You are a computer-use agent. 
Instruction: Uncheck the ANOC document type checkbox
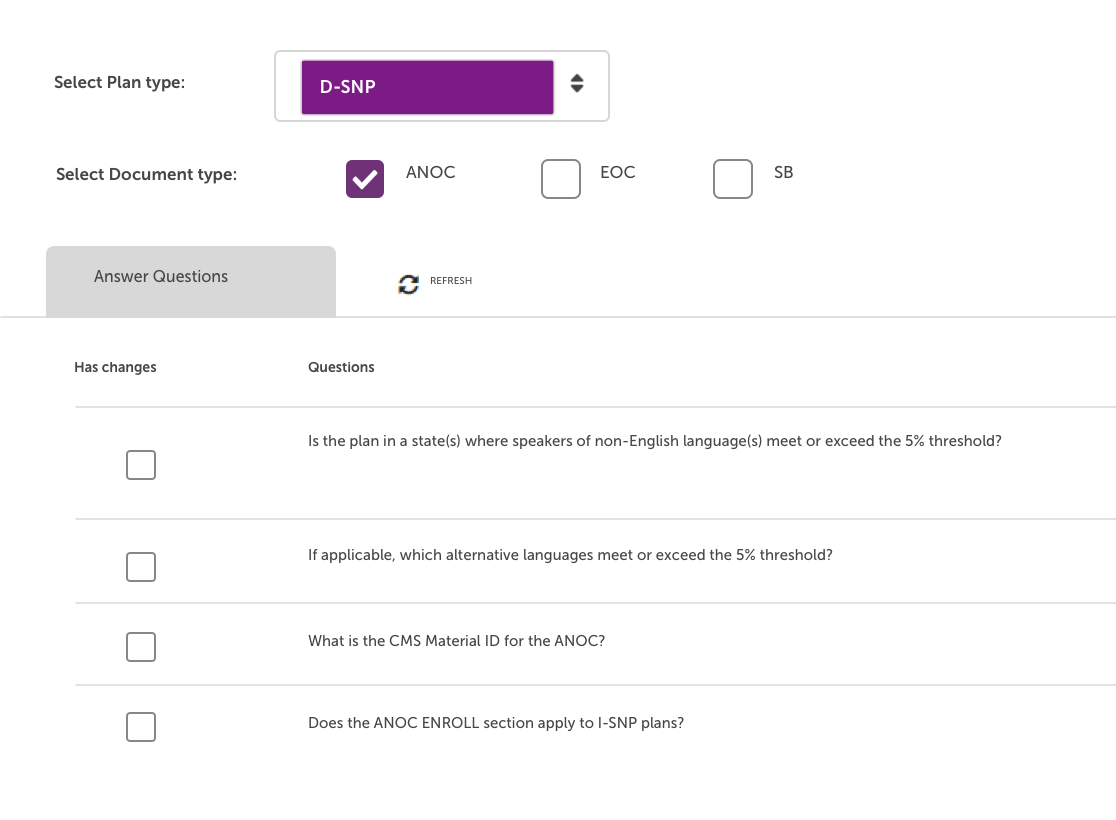click(365, 179)
